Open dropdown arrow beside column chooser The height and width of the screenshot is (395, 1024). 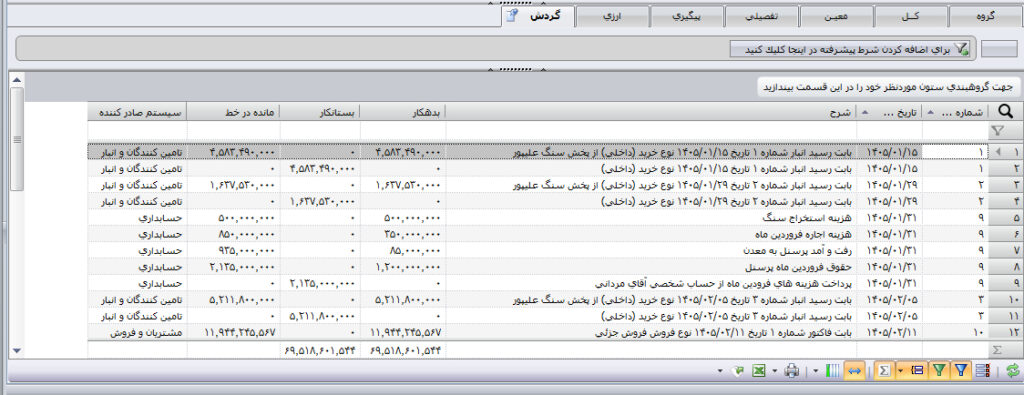[x=816, y=371]
